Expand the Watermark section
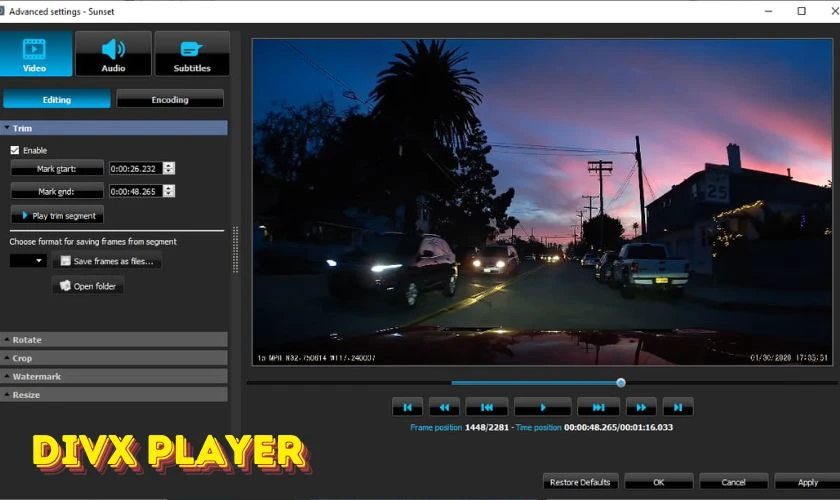The width and height of the screenshot is (840, 500). [x=114, y=376]
